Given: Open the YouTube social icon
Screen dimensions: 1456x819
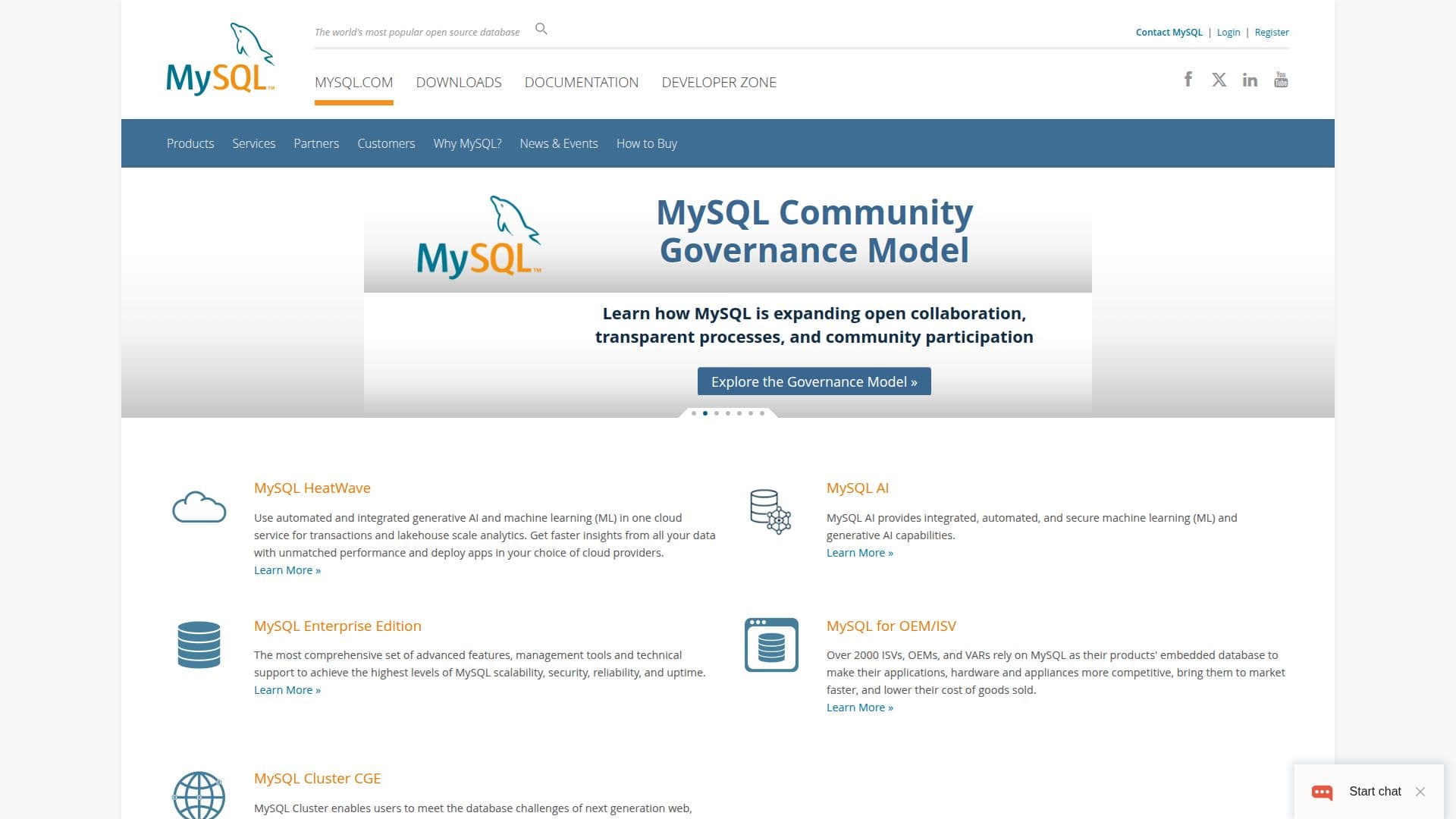Looking at the screenshot, I should click(x=1281, y=80).
